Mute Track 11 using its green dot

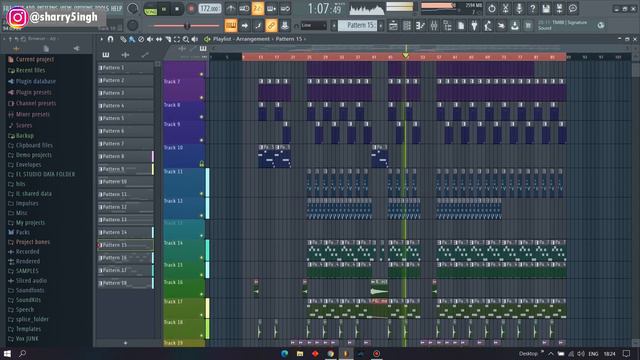click(x=201, y=194)
